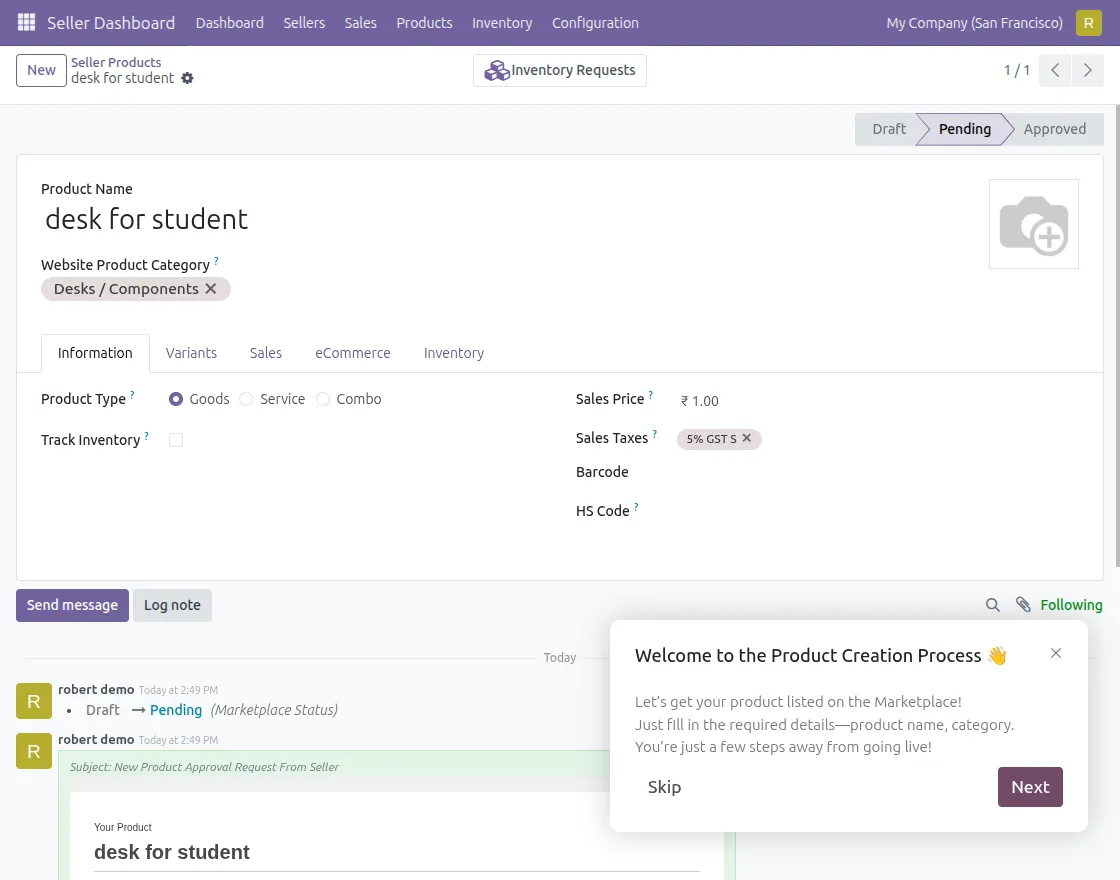Upload product image via camera placeholder

tap(1033, 224)
